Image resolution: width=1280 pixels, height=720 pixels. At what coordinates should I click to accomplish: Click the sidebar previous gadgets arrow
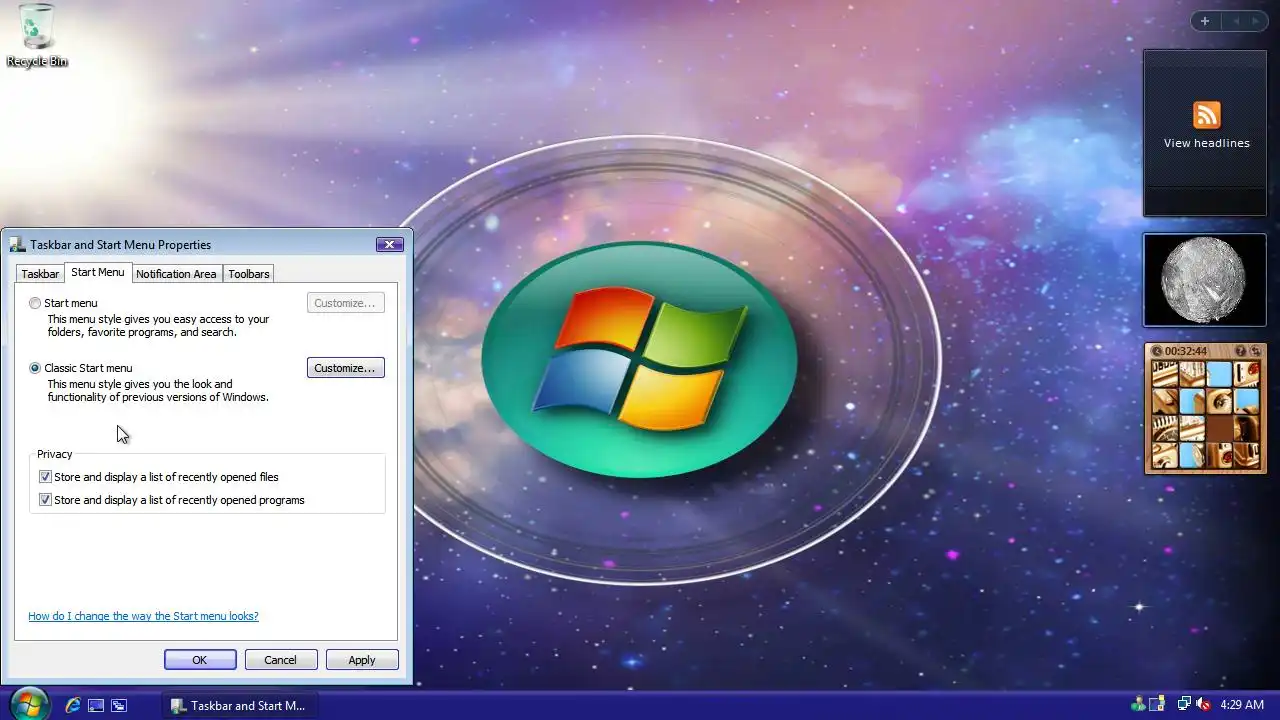1236,21
